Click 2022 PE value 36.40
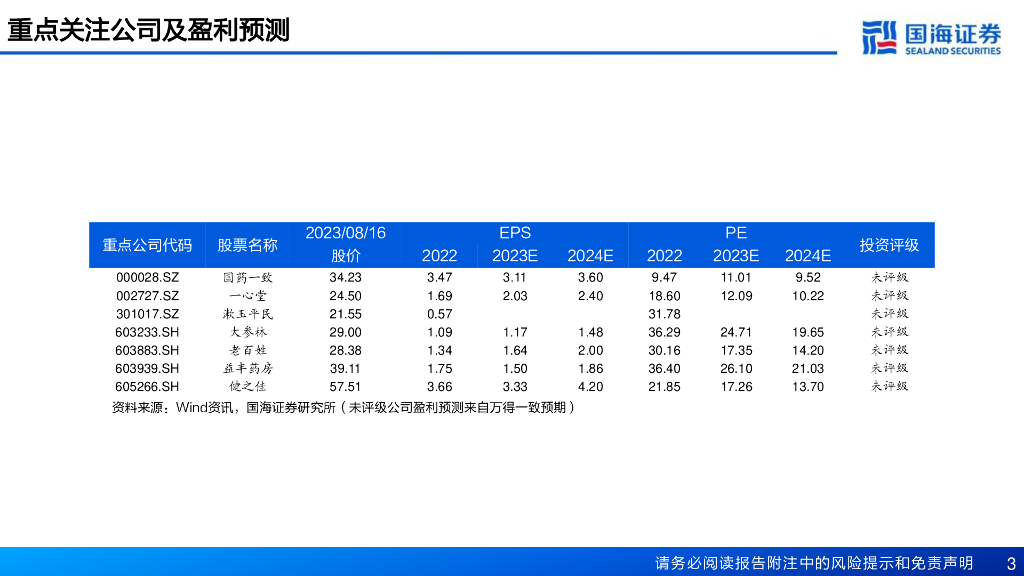This screenshot has height=576, width=1024. (664, 369)
